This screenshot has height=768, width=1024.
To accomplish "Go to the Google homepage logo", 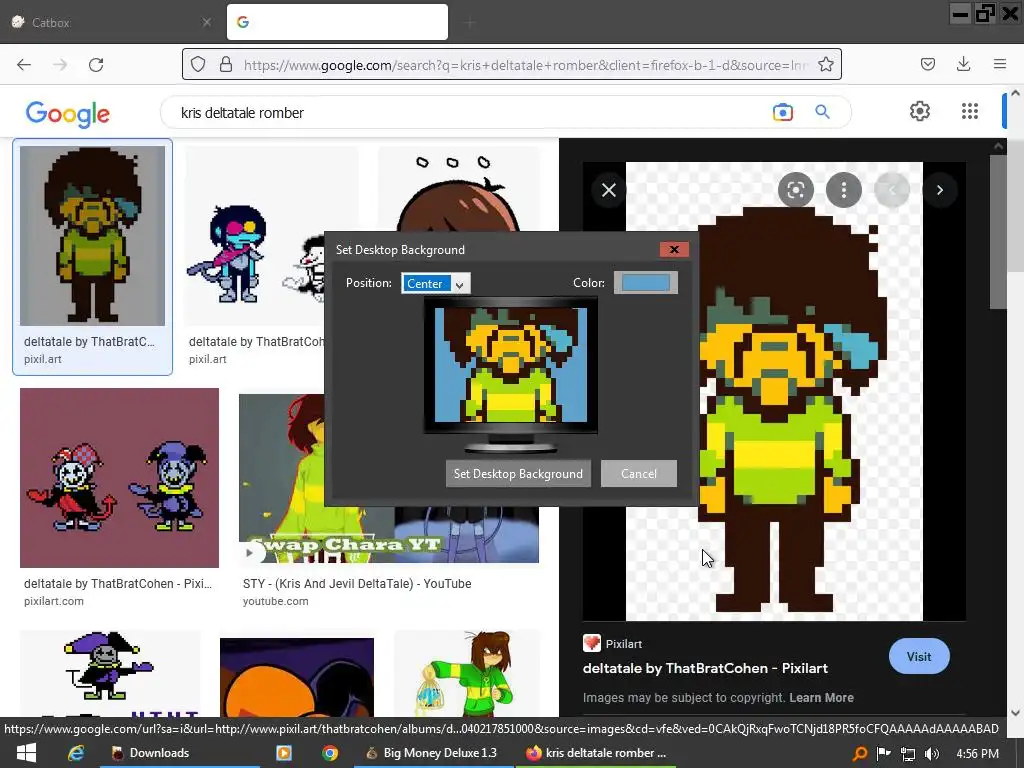I will 68,114.
